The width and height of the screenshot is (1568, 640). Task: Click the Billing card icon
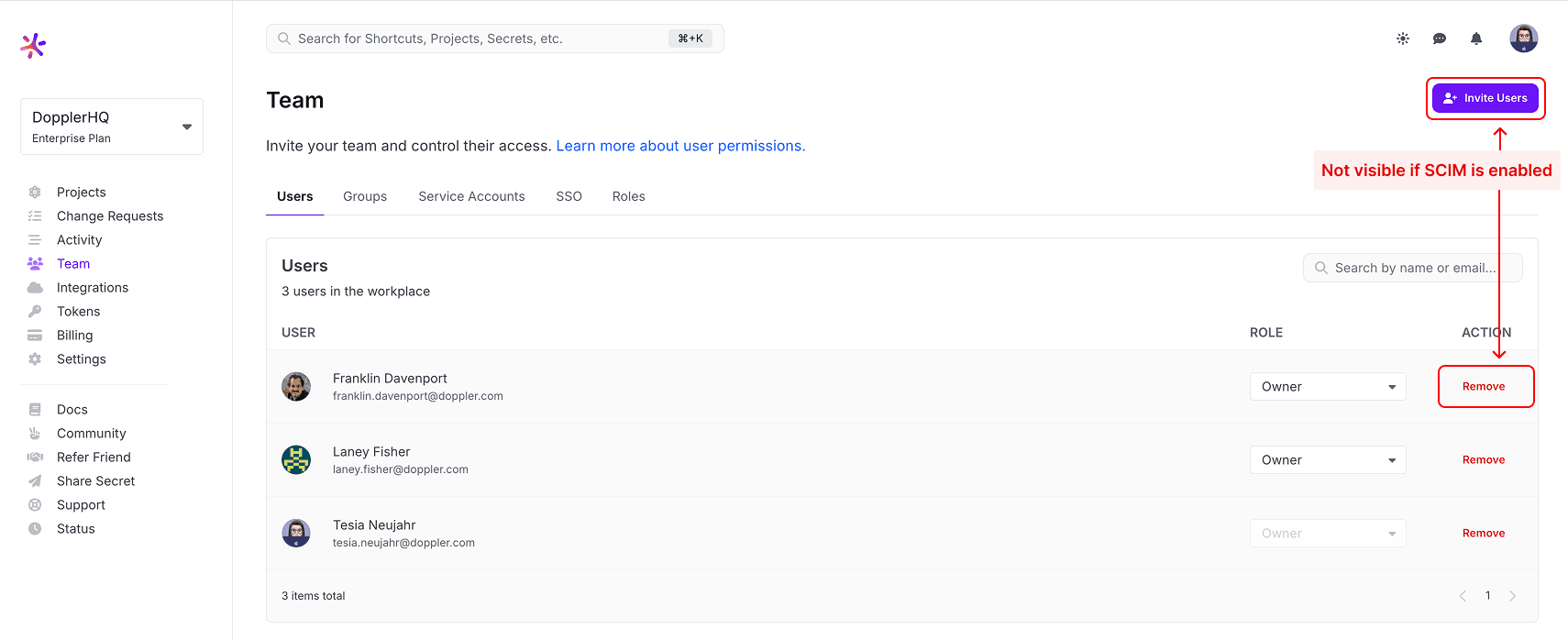35,335
